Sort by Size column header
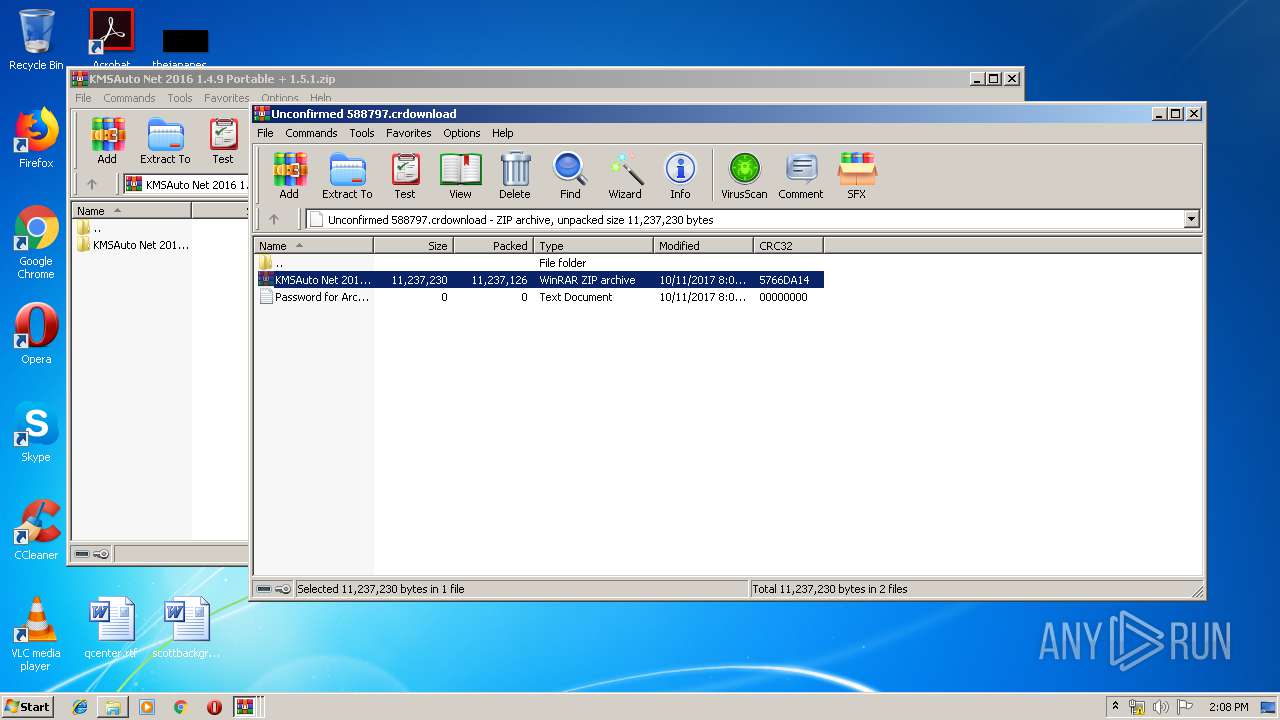Screen dimensions: 1280x720 414,245
